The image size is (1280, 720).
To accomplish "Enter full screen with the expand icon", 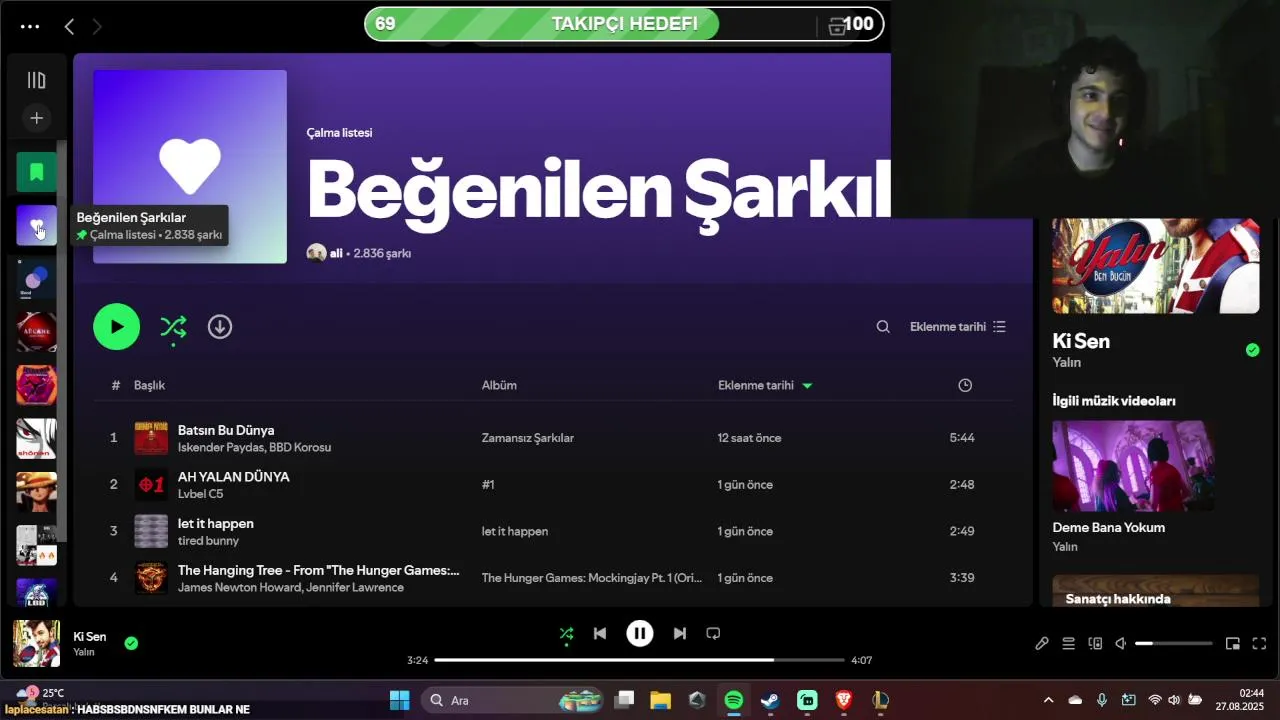I will (x=1259, y=644).
